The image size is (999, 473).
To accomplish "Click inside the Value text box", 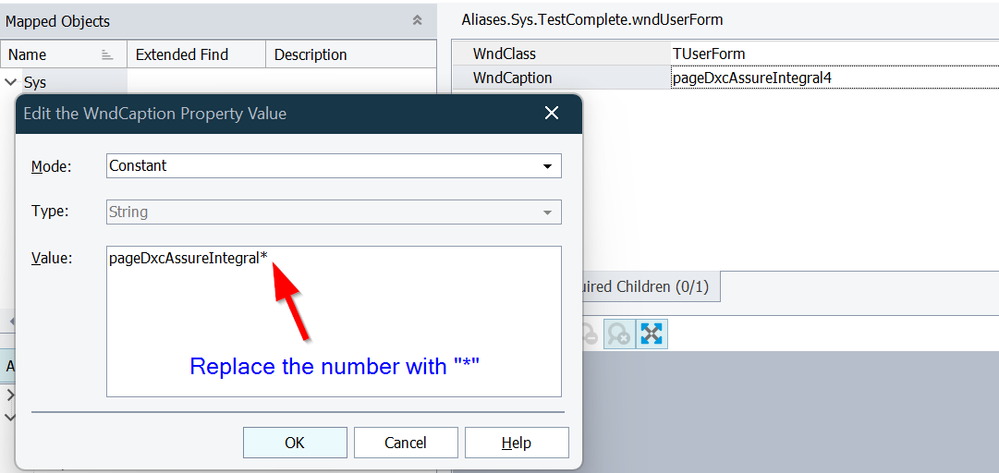I will [x=333, y=330].
